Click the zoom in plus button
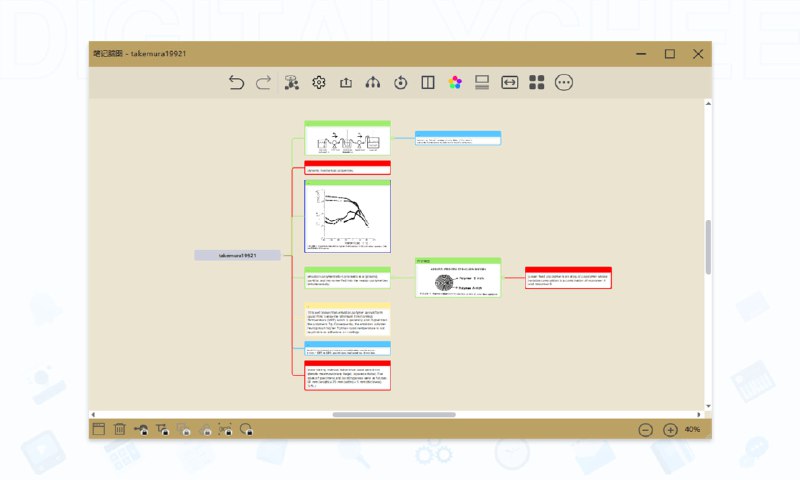The height and width of the screenshot is (480, 800). pos(670,429)
